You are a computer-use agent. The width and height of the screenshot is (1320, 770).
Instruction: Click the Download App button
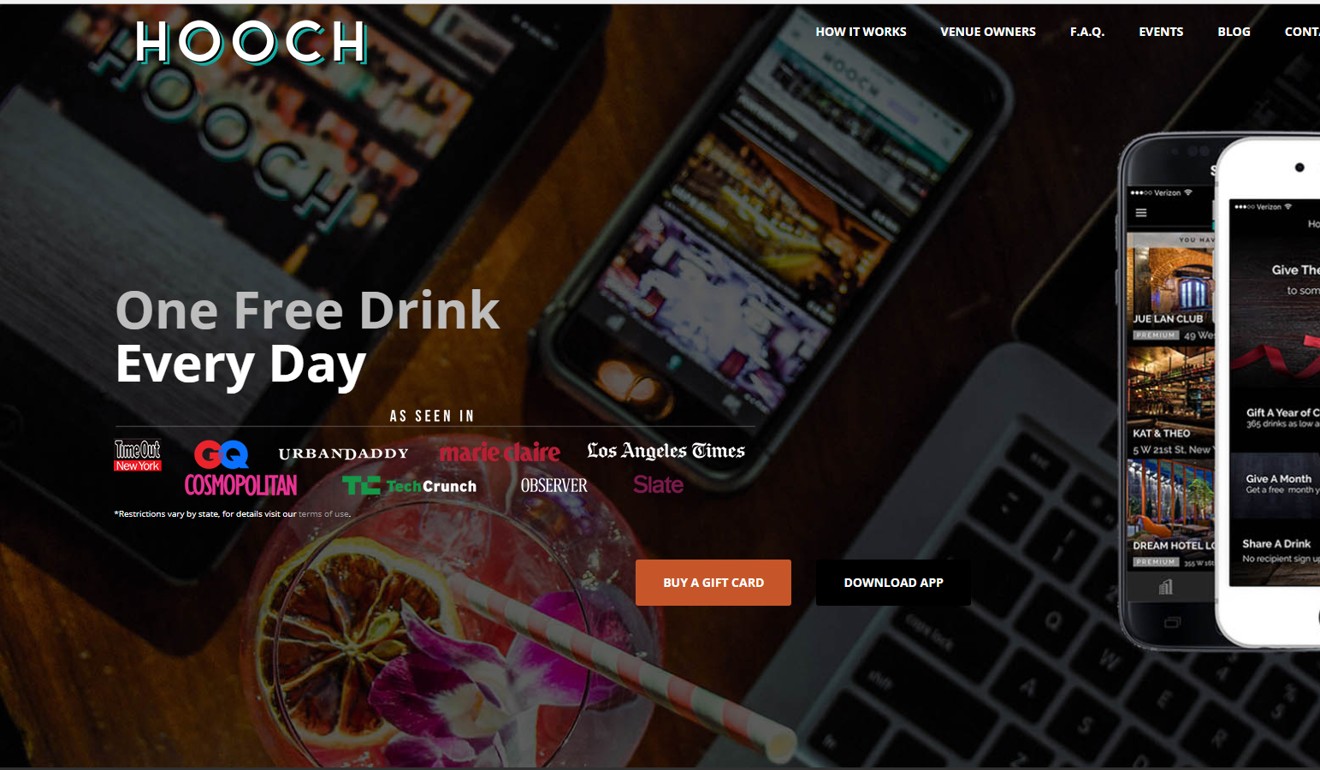[x=893, y=582]
